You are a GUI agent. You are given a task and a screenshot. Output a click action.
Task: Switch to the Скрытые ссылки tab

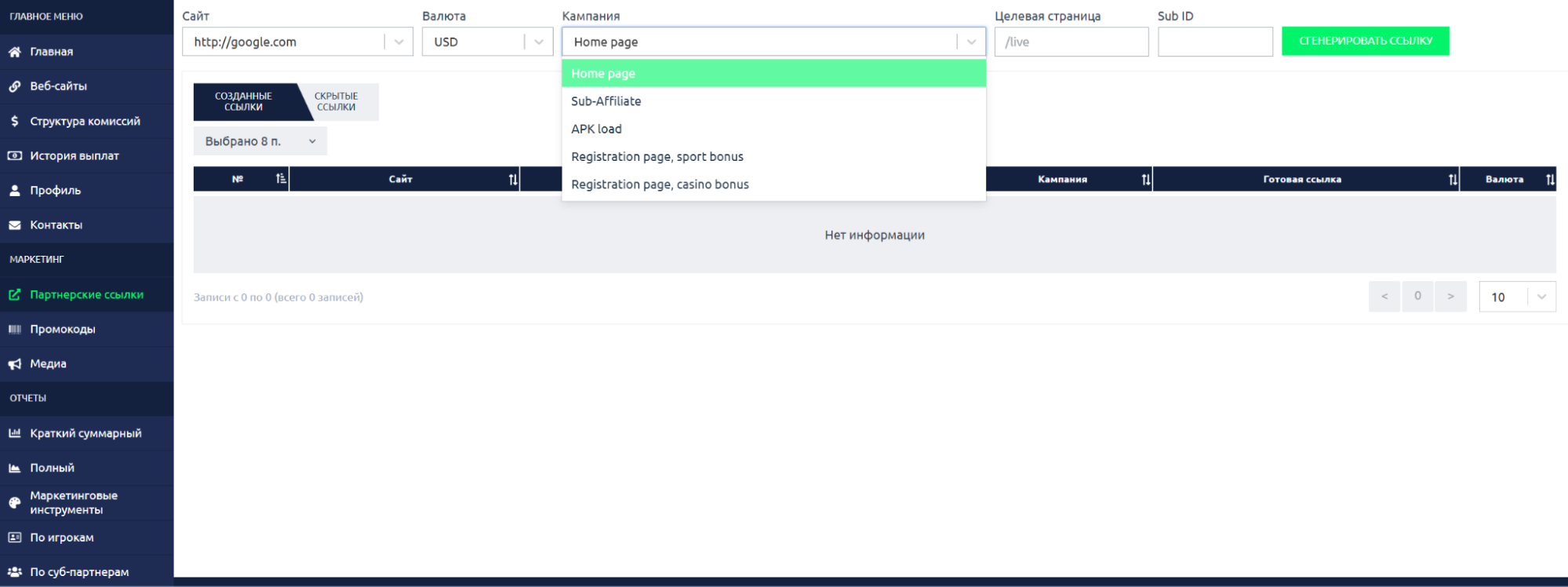click(x=337, y=102)
